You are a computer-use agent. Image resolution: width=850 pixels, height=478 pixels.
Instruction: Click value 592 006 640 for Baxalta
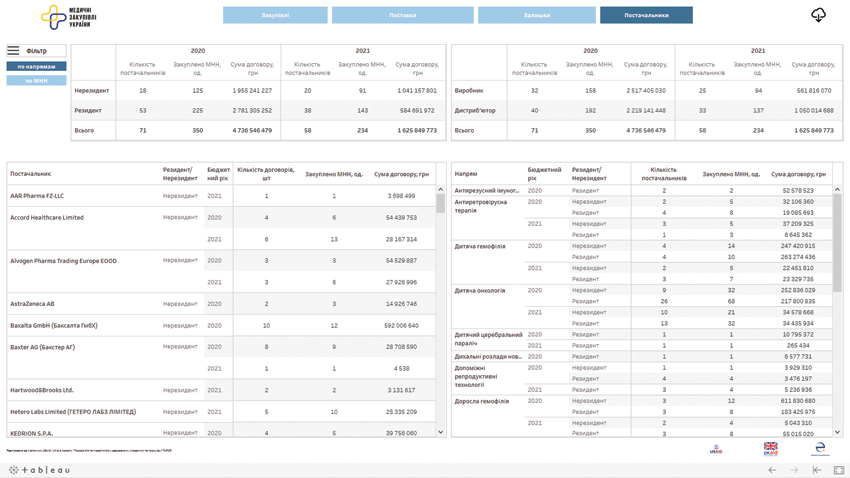pyautogui.click(x=401, y=326)
